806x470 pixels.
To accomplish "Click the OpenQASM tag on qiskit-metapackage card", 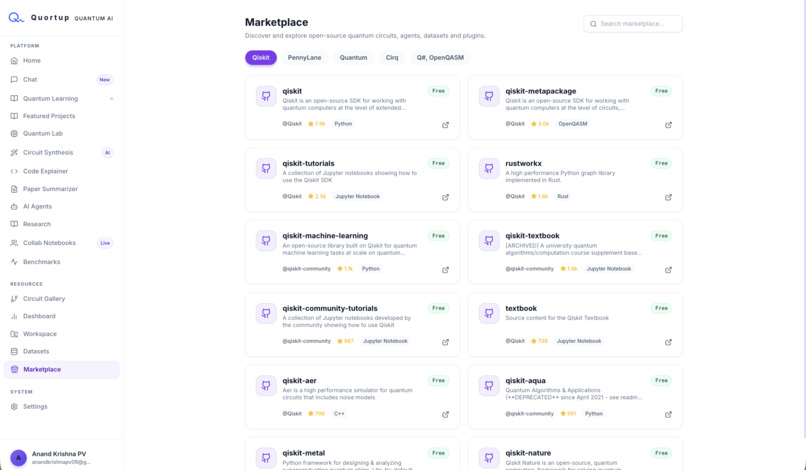I will [x=573, y=124].
